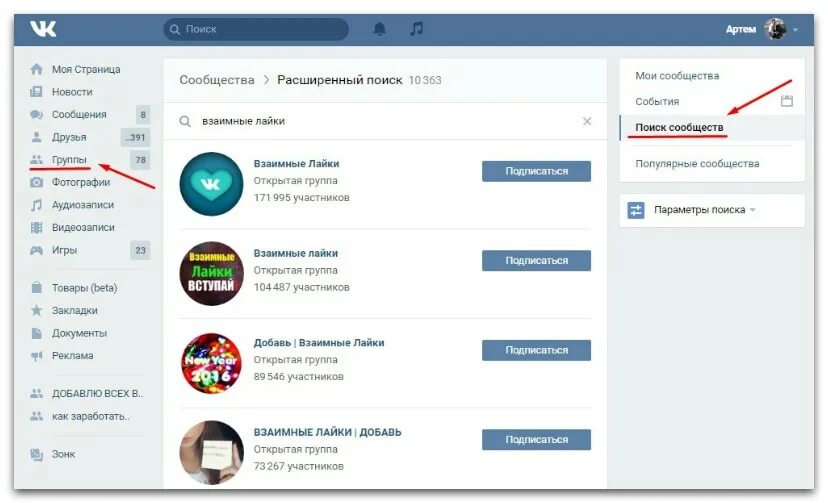Open ВЗАИМНЫЕ ЛАЙКИ | ДОБАВЬ title link

click(327, 432)
